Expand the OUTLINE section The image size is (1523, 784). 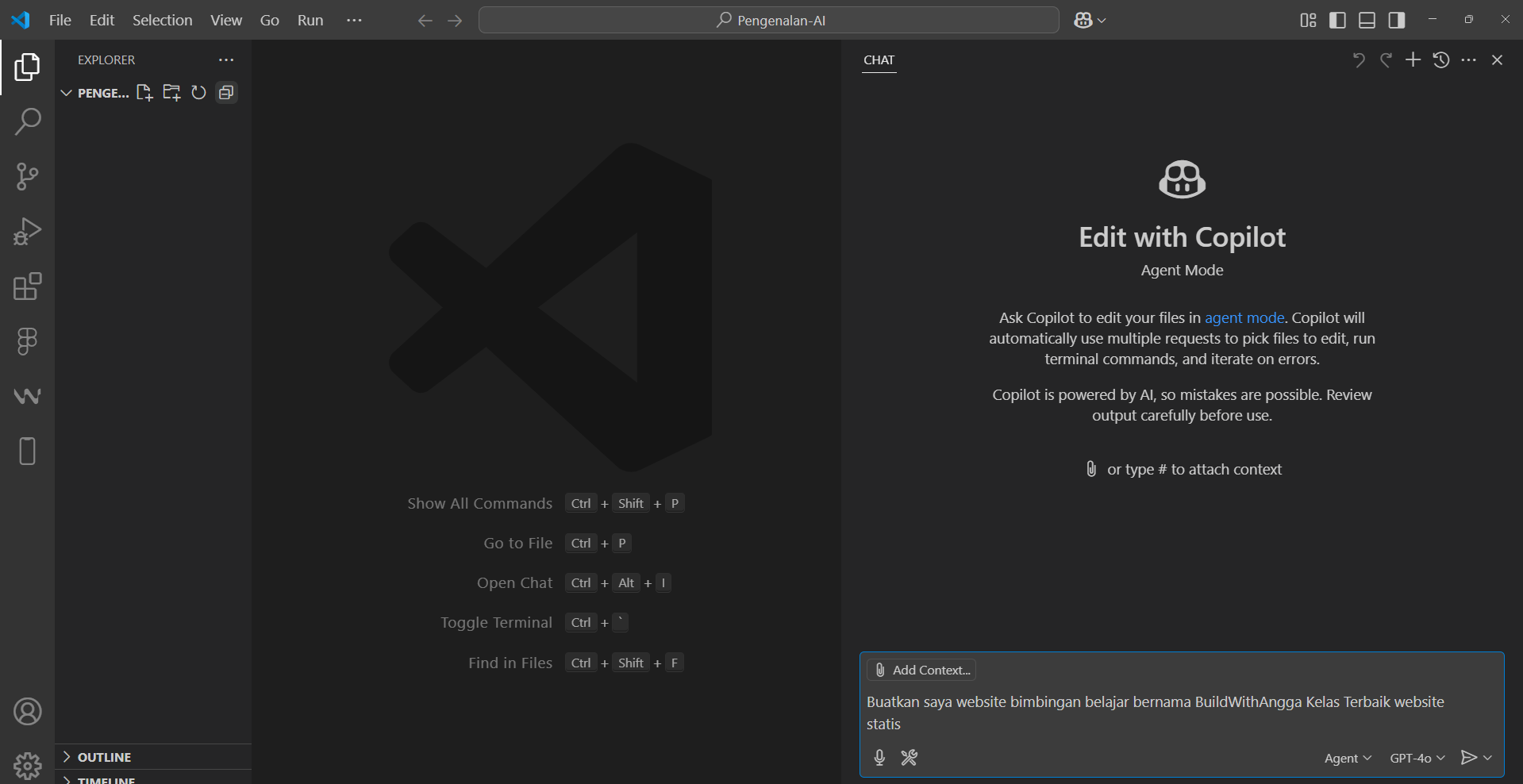[153, 757]
